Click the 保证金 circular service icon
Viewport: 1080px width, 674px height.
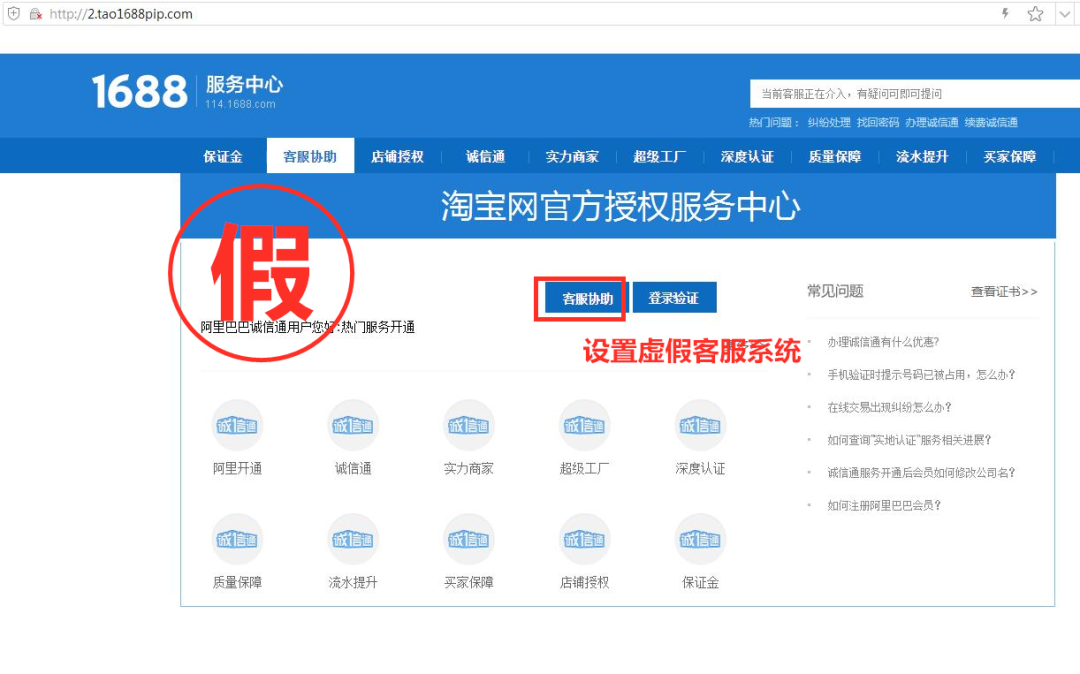point(699,539)
